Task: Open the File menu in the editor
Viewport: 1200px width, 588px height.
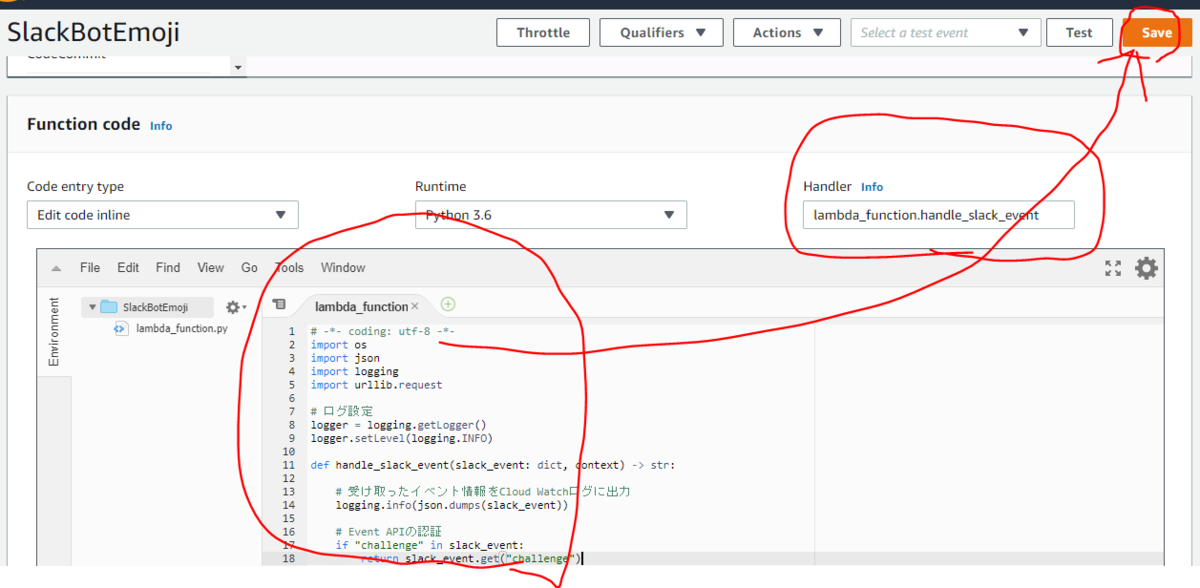Action: (x=89, y=267)
